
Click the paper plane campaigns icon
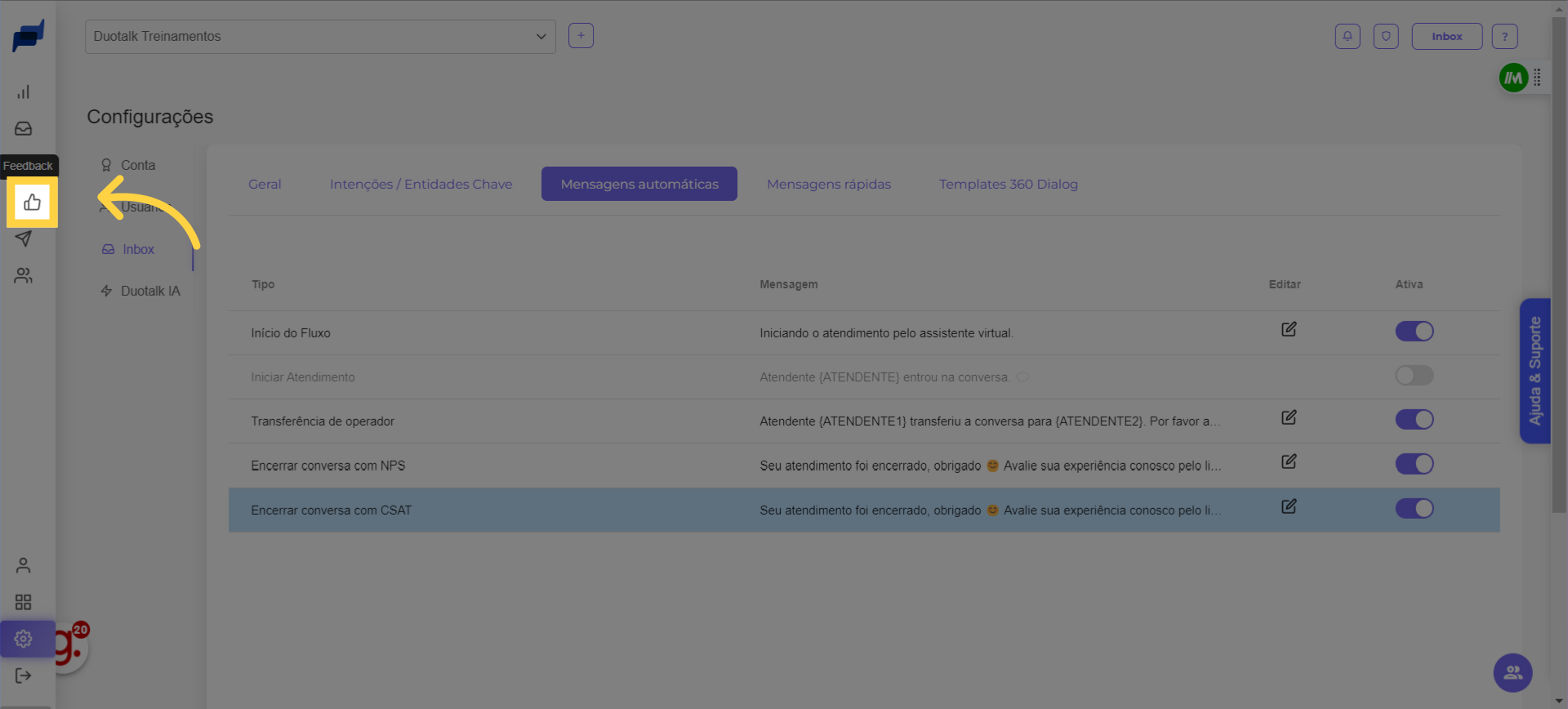point(24,239)
